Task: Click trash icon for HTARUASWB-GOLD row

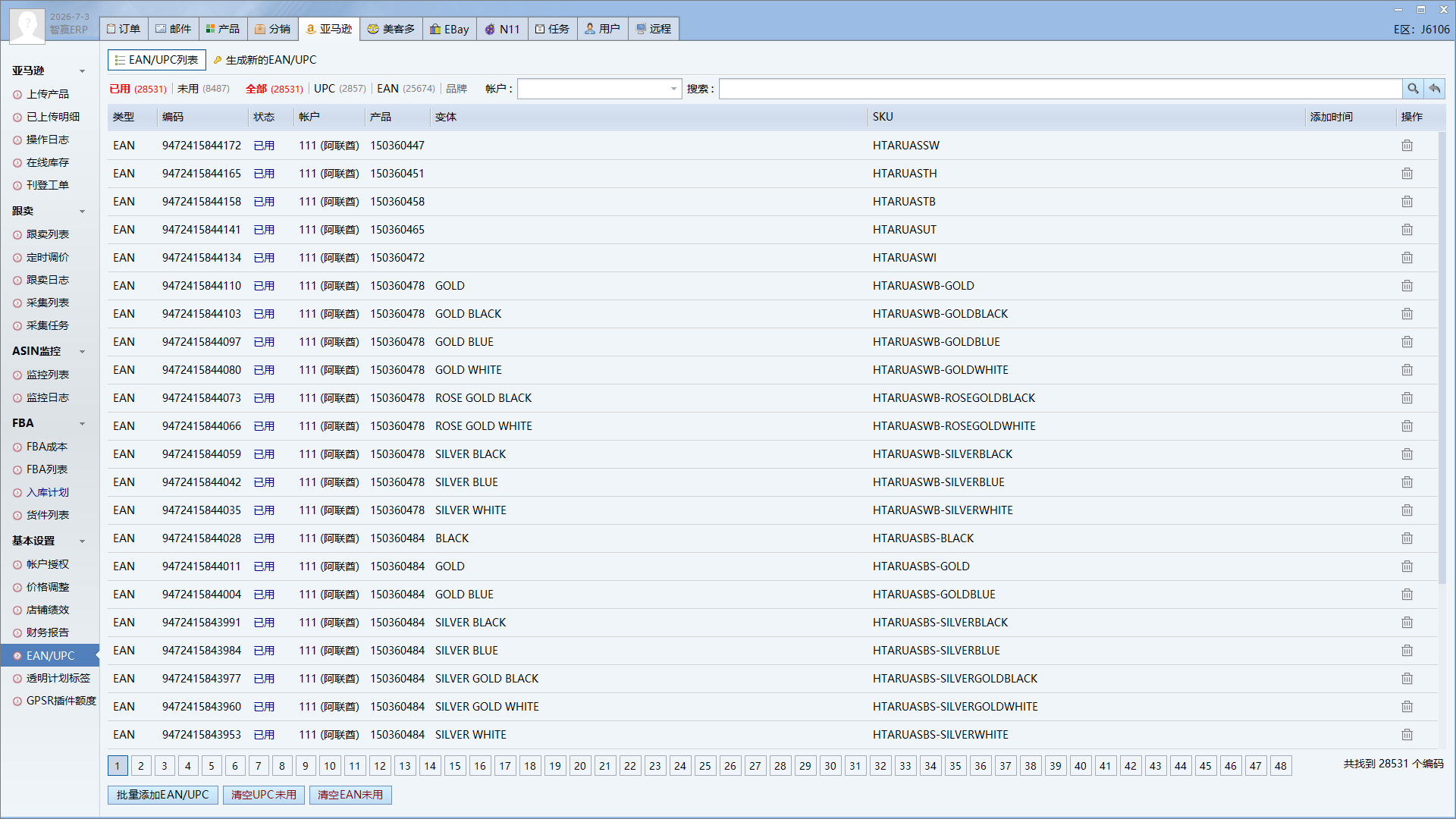Action: pyautogui.click(x=1407, y=286)
